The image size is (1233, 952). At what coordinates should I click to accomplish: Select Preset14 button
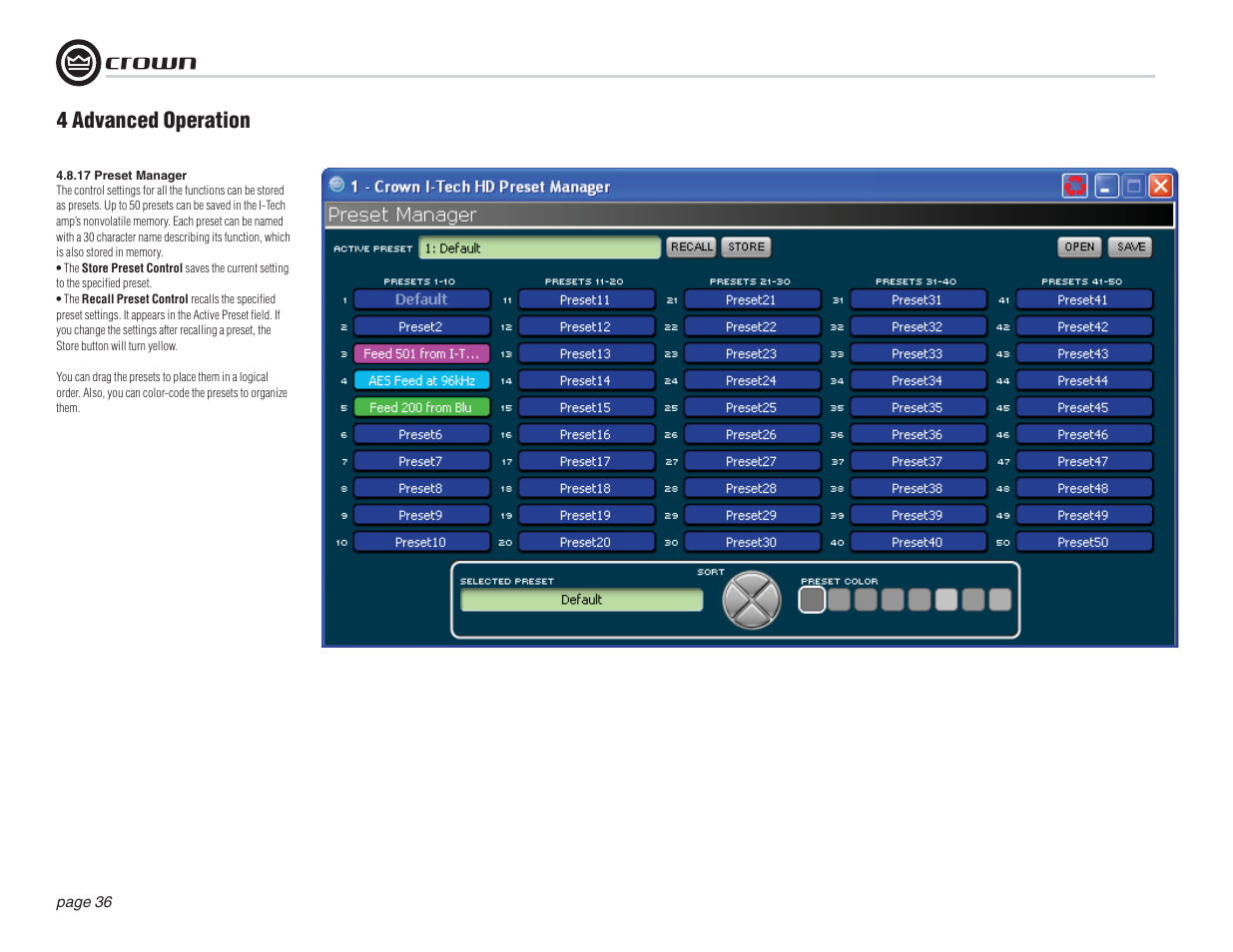[x=586, y=380]
